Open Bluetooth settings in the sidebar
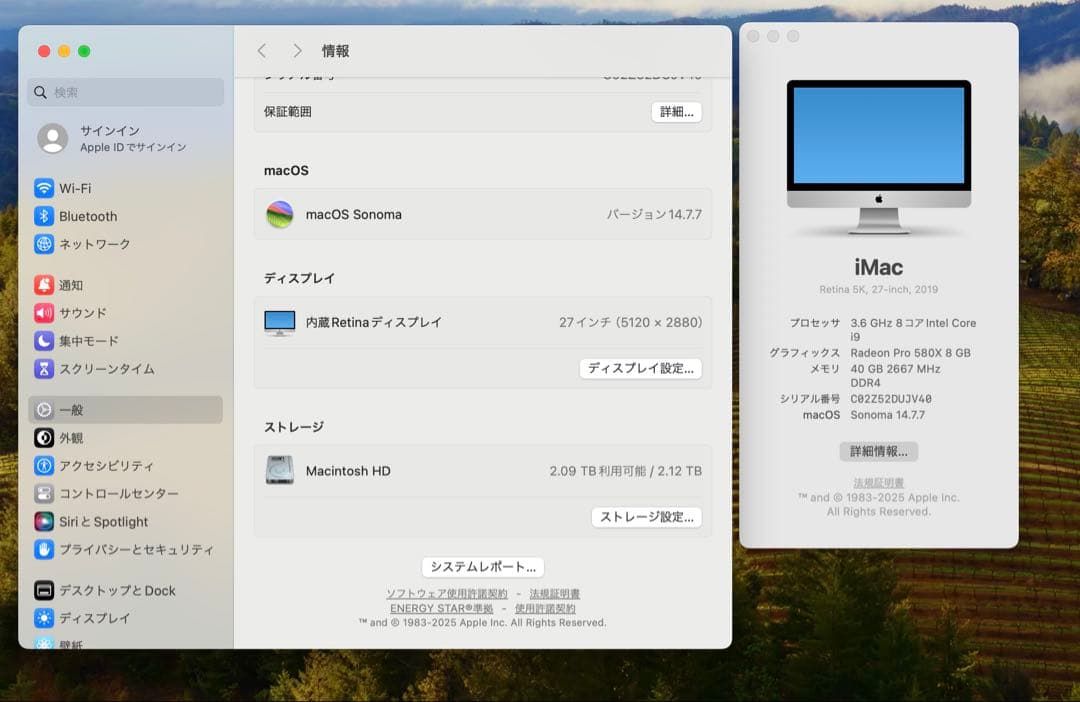 (x=81, y=216)
